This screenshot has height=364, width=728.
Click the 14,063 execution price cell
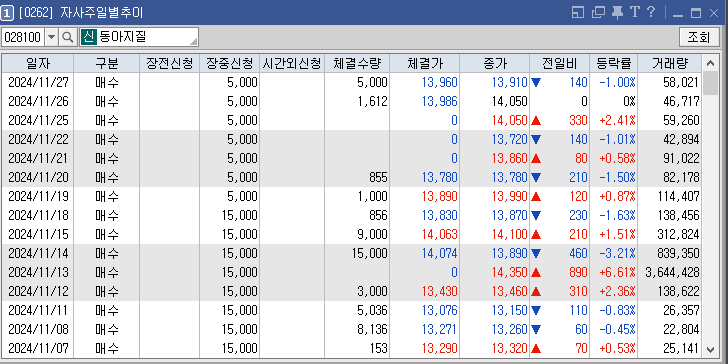point(424,234)
